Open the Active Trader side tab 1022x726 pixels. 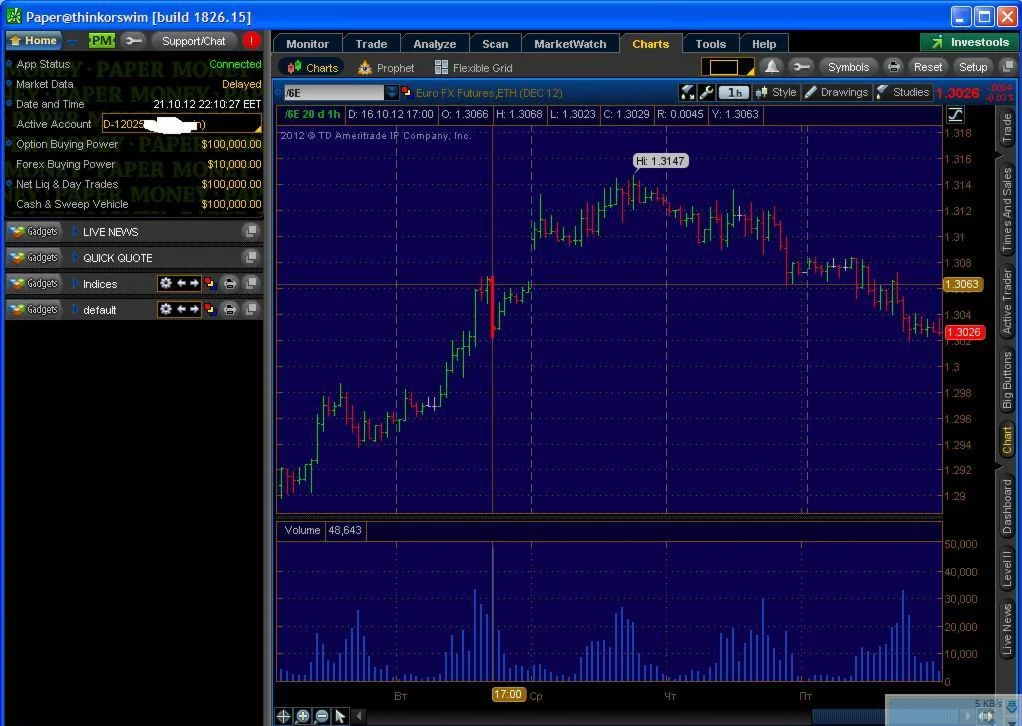coord(1007,302)
